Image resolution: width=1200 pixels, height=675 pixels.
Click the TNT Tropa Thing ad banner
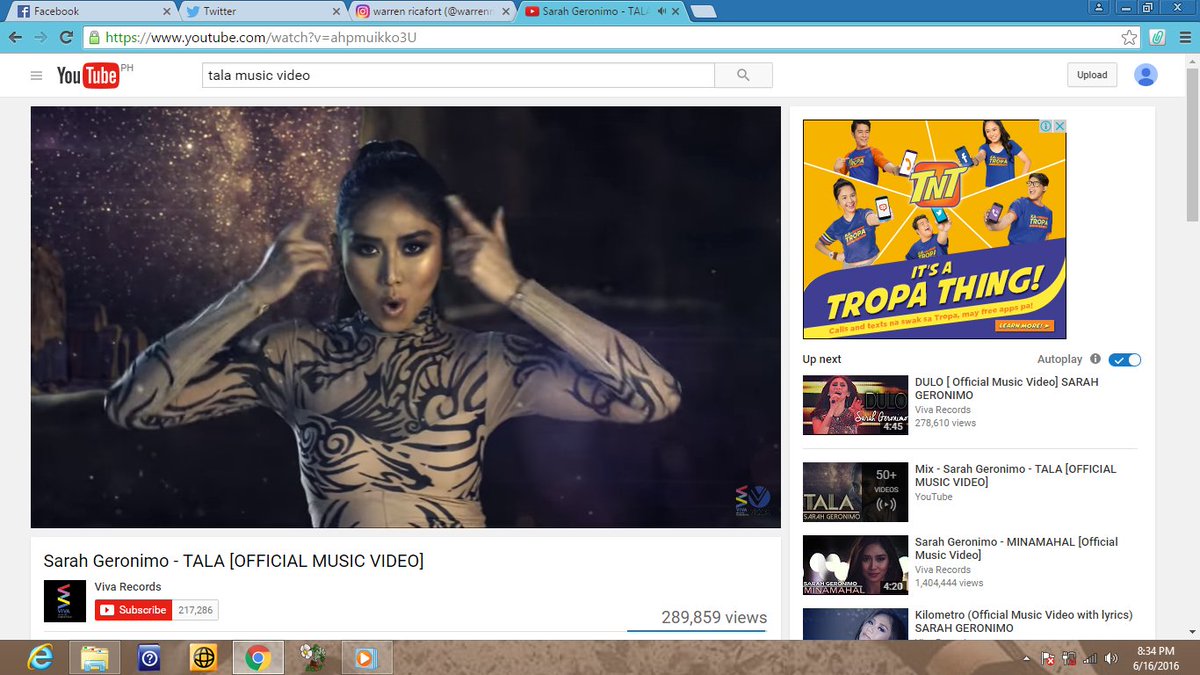coord(934,229)
